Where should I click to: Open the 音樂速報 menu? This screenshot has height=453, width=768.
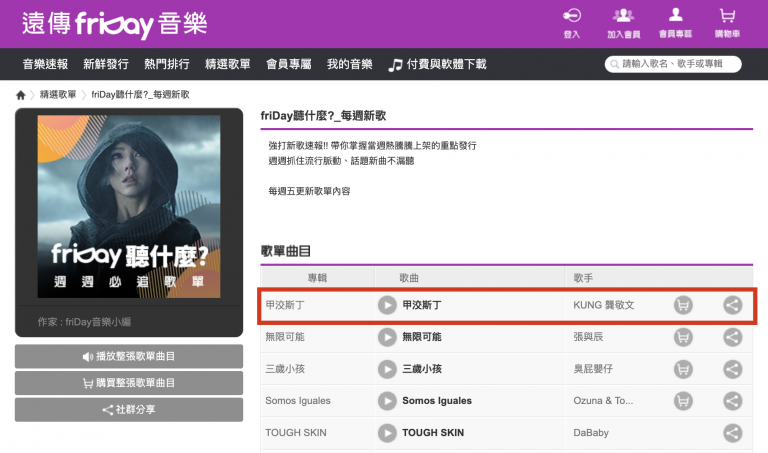point(46,64)
